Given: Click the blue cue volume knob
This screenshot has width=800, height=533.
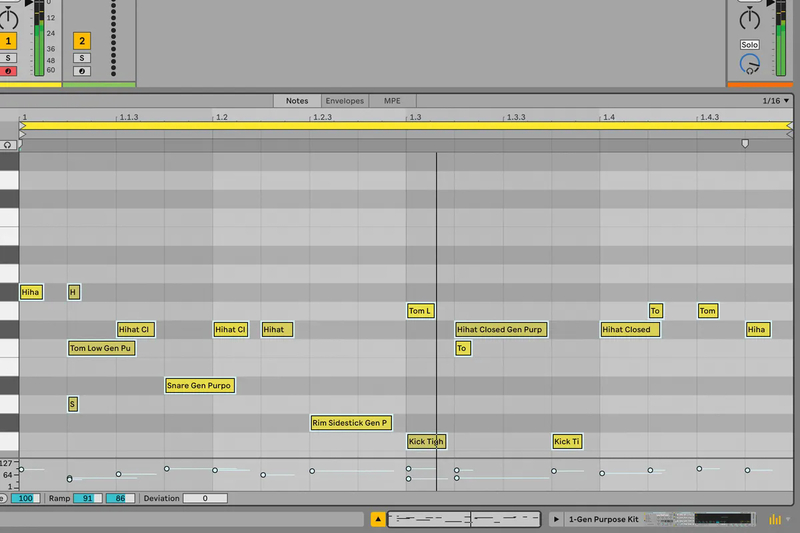Looking at the screenshot, I should pyautogui.click(x=749, y=64).
